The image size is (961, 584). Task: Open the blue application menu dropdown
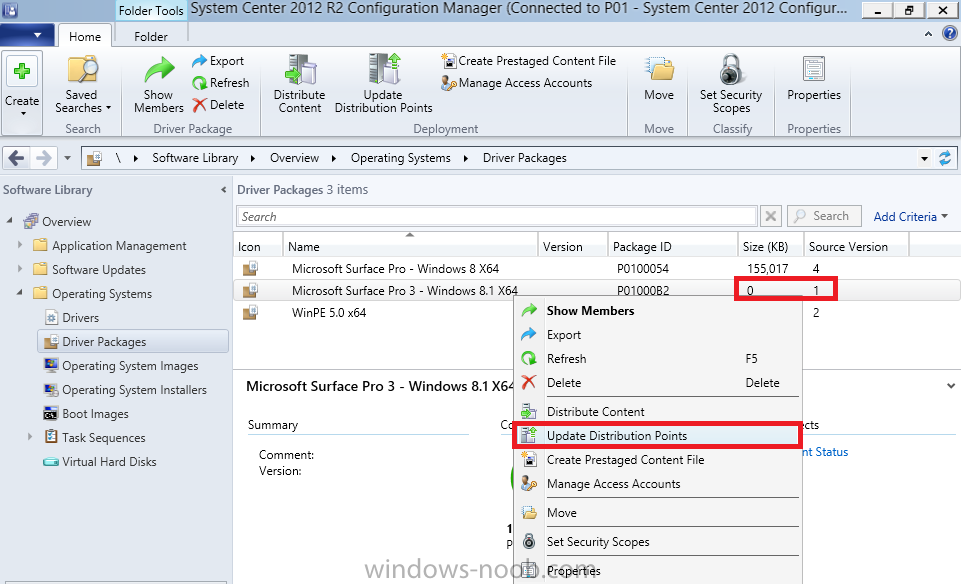click(27, 35)
